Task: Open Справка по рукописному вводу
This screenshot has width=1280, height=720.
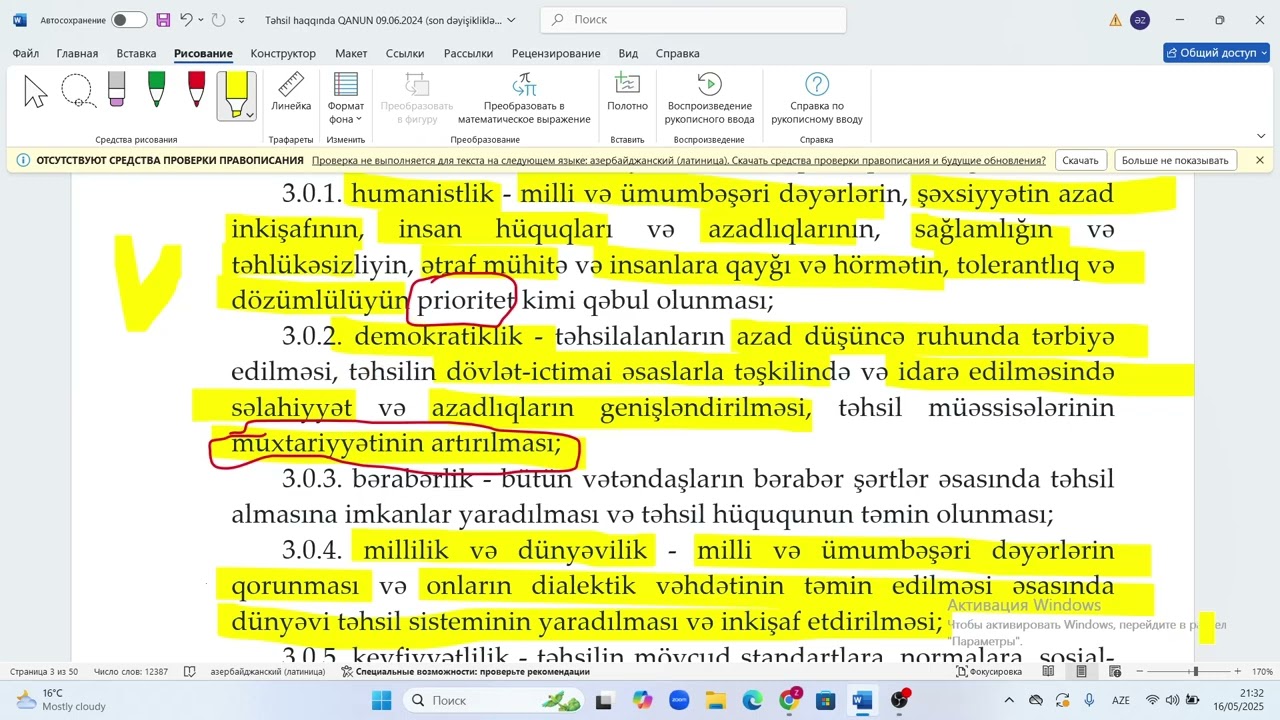Action: [x=817, y=98]
